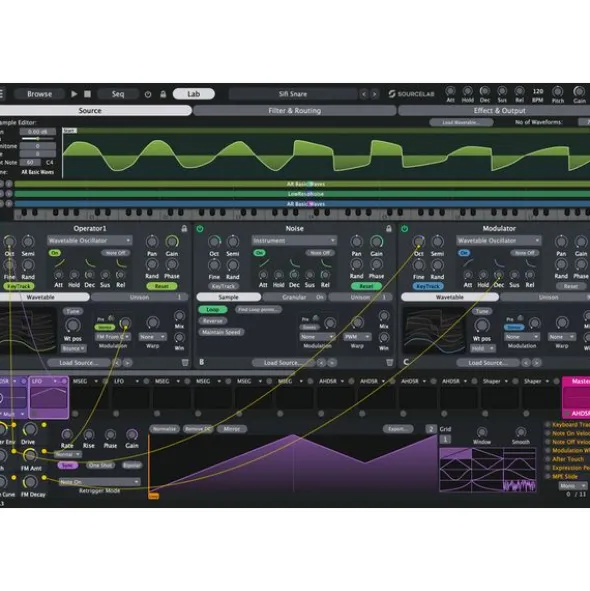Click the lock icon beside Lab button

(163, 94)
